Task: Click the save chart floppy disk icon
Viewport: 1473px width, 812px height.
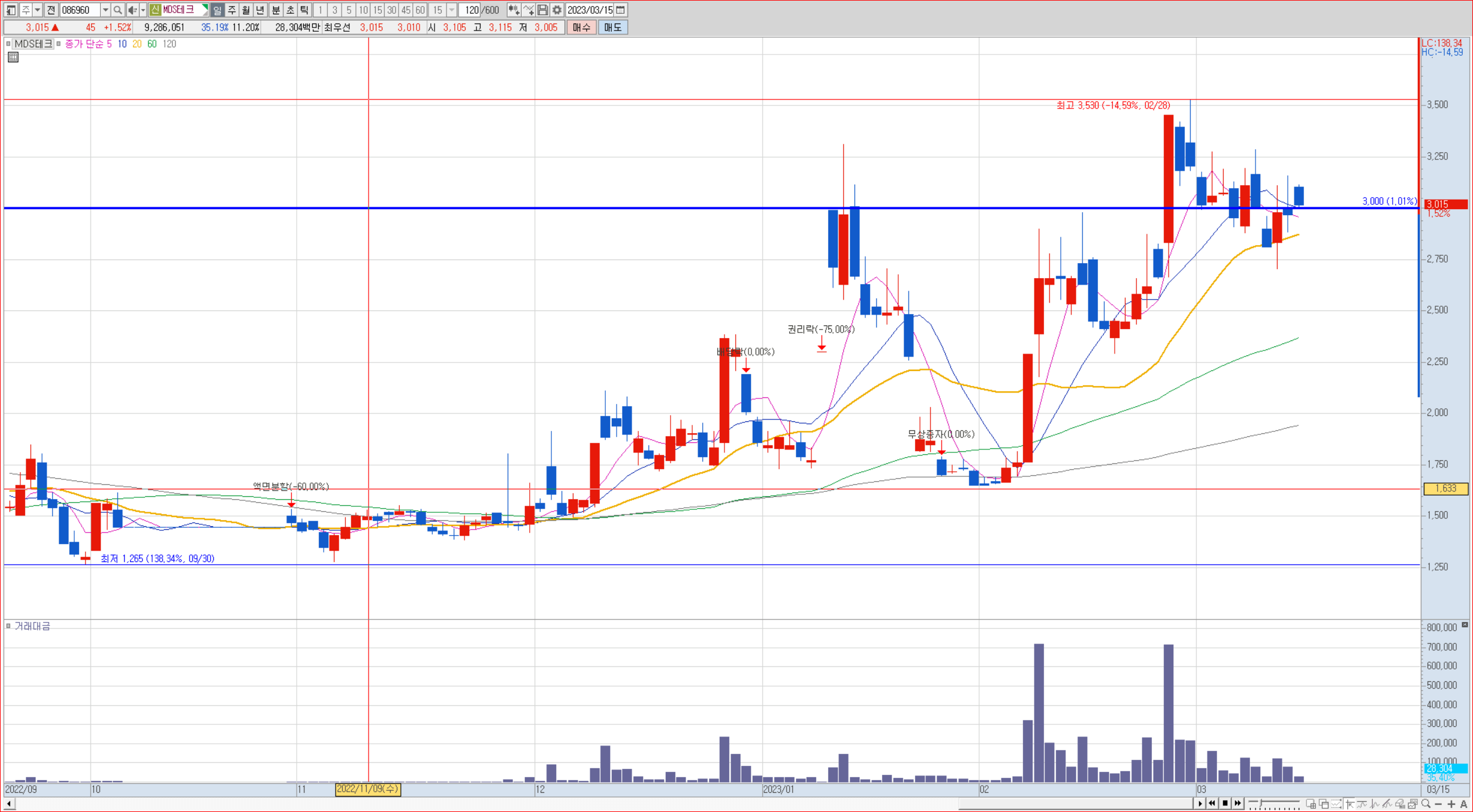Action: tap(543, 10)
